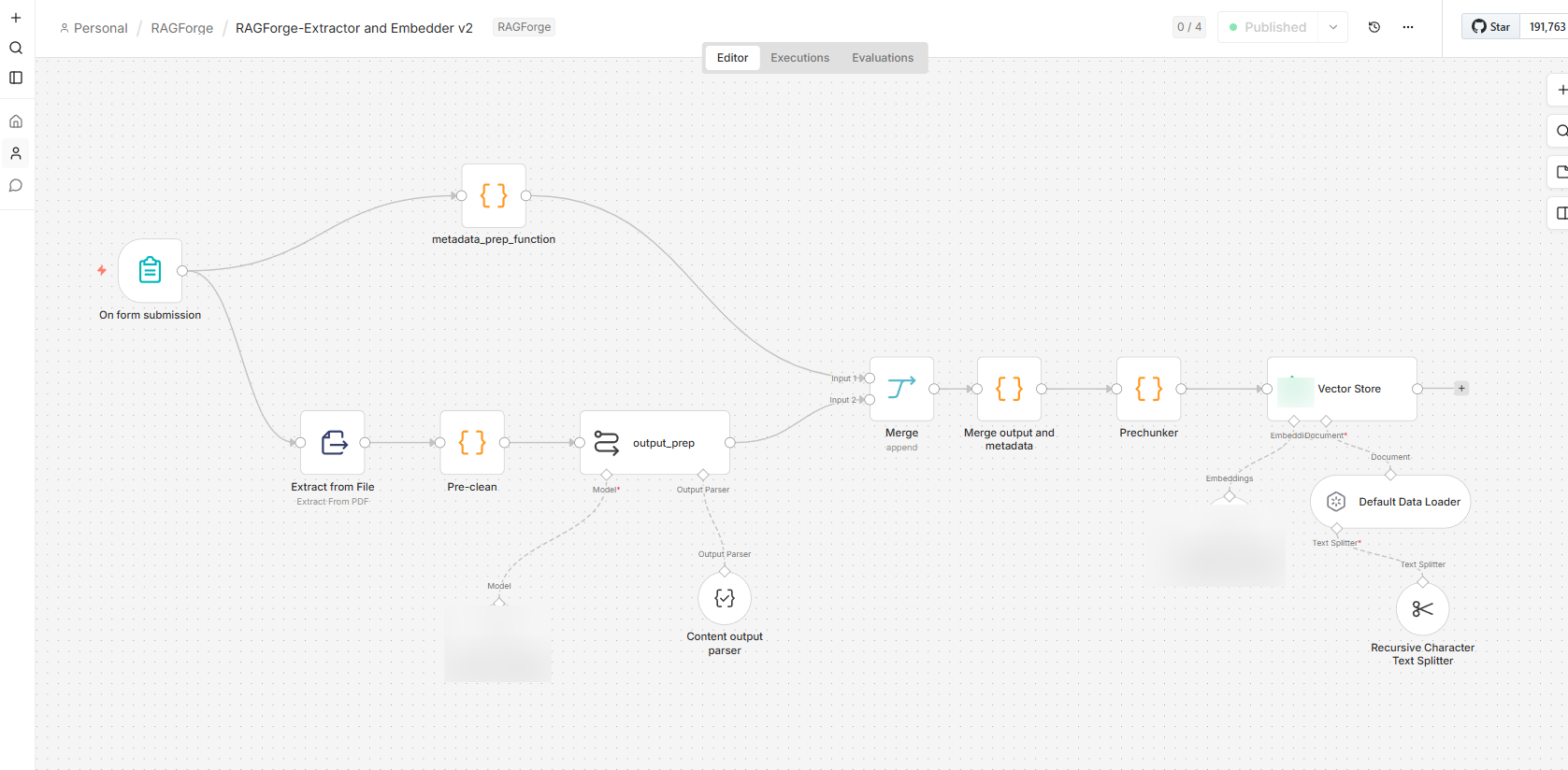
Task: Click the Document connector diamond on Vector Store
Action: [x=1326, y=421]
